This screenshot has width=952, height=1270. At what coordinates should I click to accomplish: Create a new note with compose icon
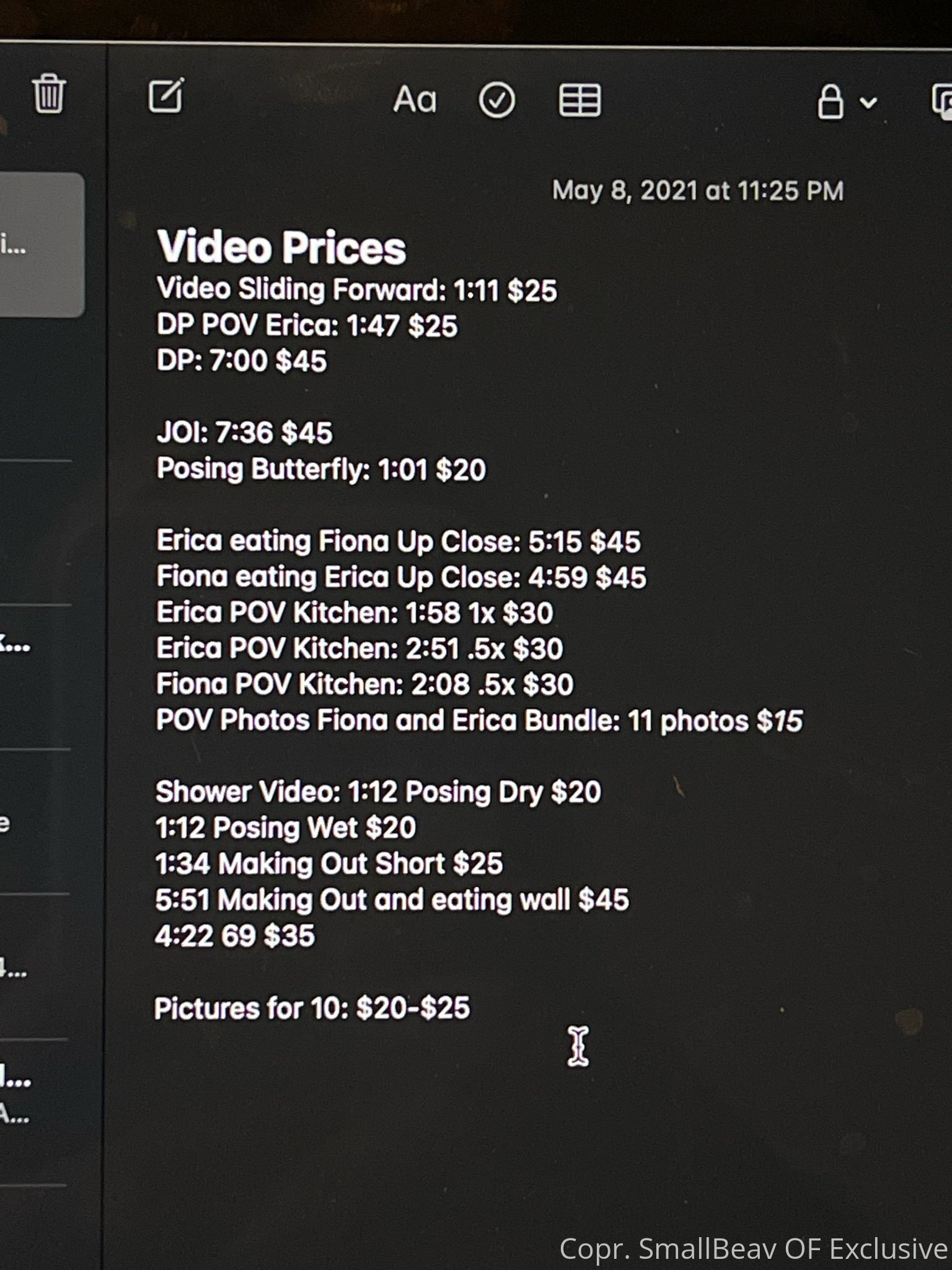166,96
